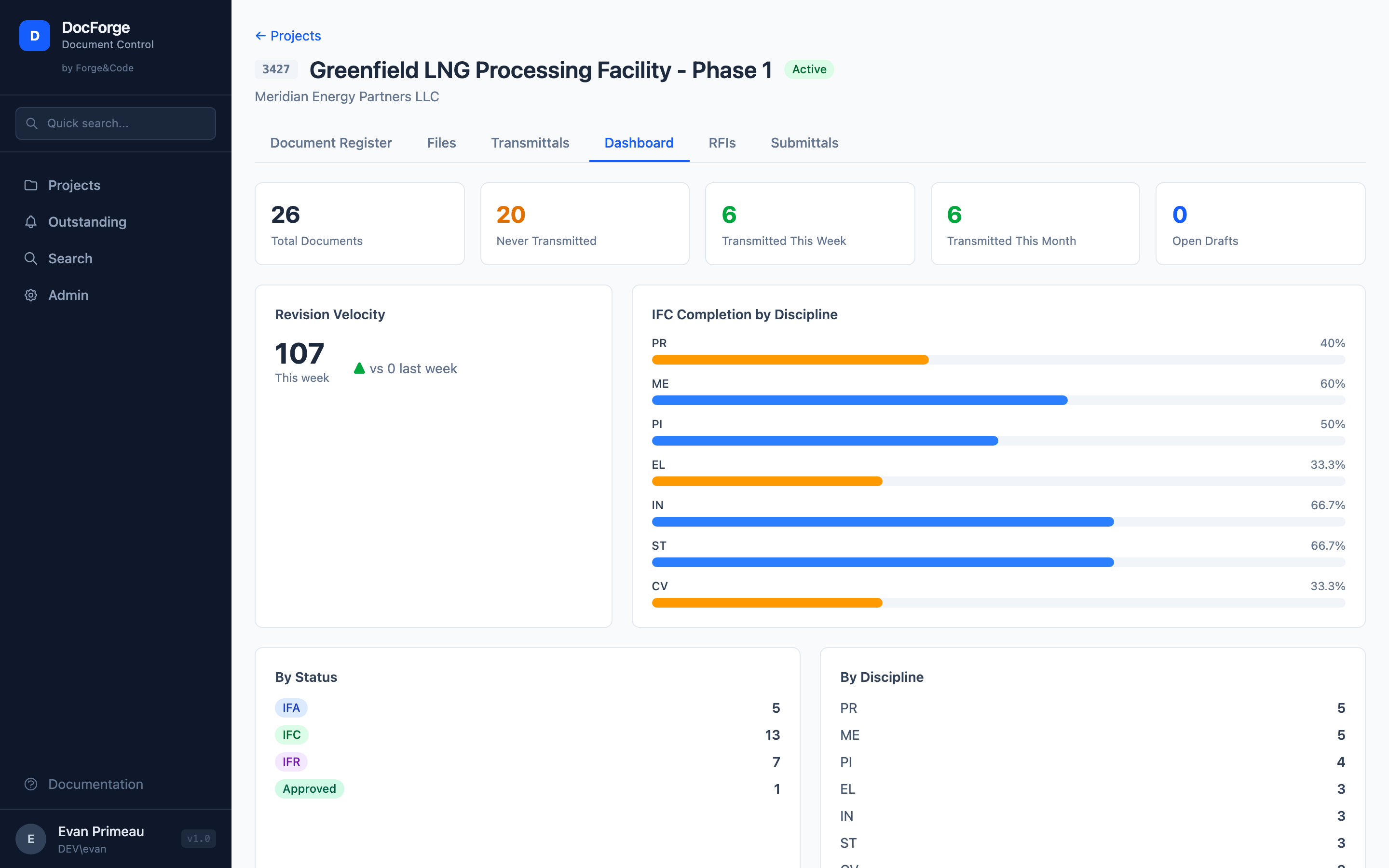Click the Approved status badge
Viewport: 1389px width, 868px height.
309,789
